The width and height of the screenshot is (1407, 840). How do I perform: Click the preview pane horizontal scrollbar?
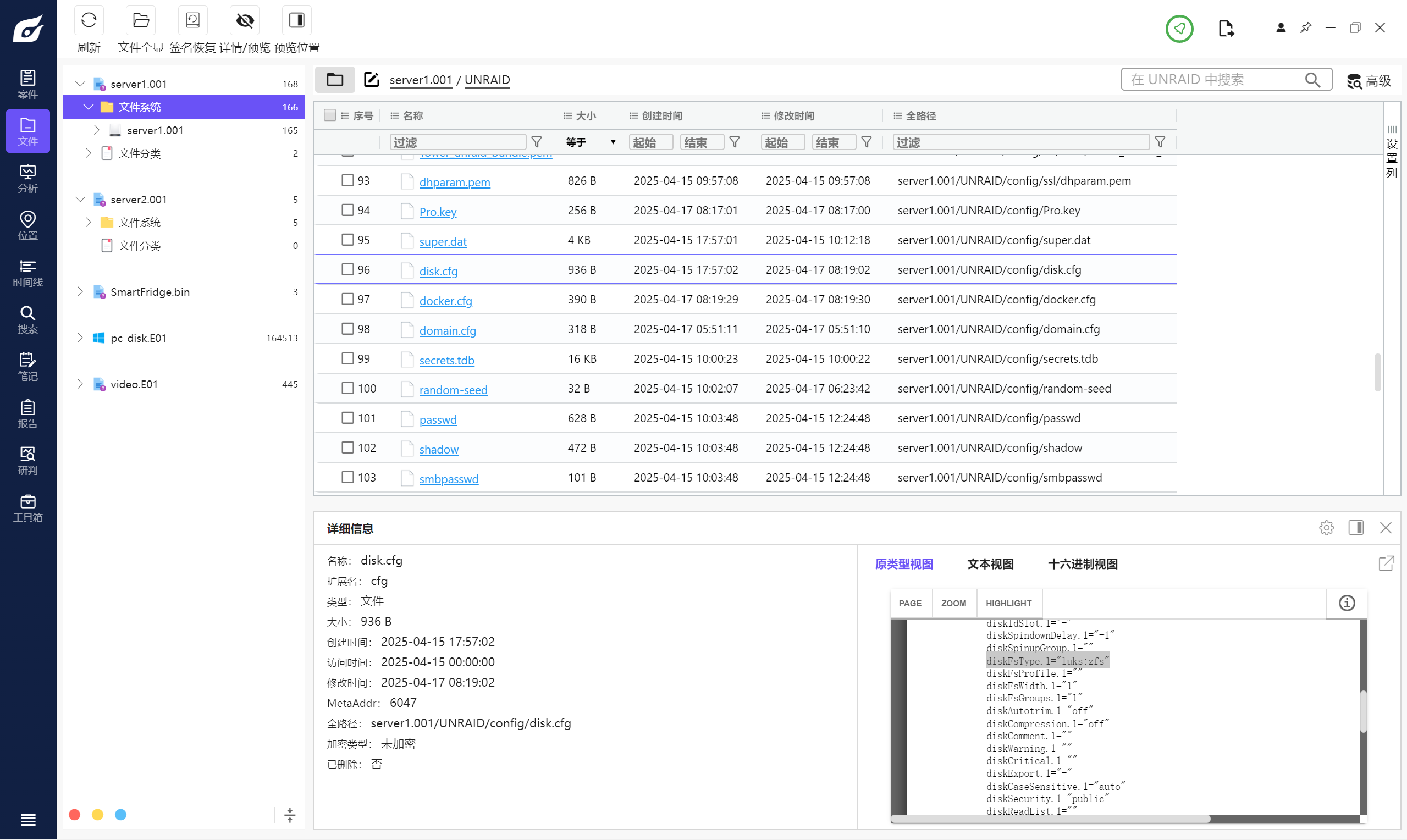point(1051,819)
